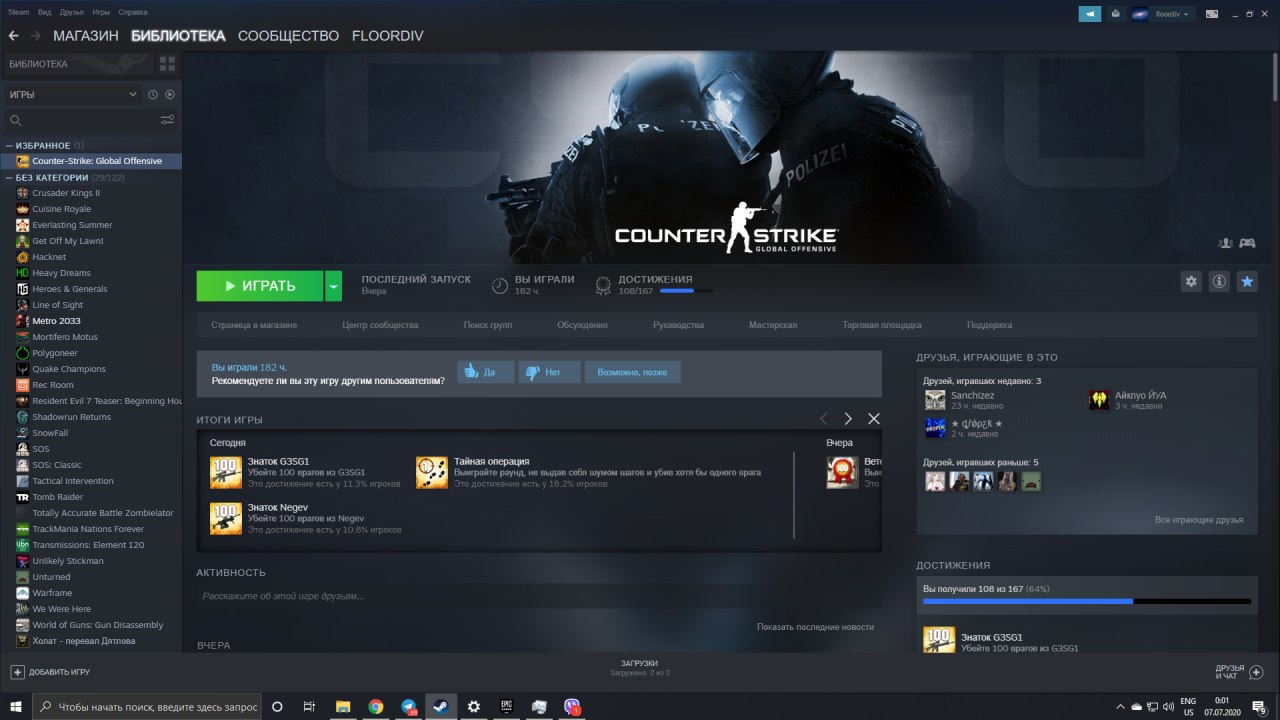
Task: Show hidden system tray icons
Action: click(1121, 706)
